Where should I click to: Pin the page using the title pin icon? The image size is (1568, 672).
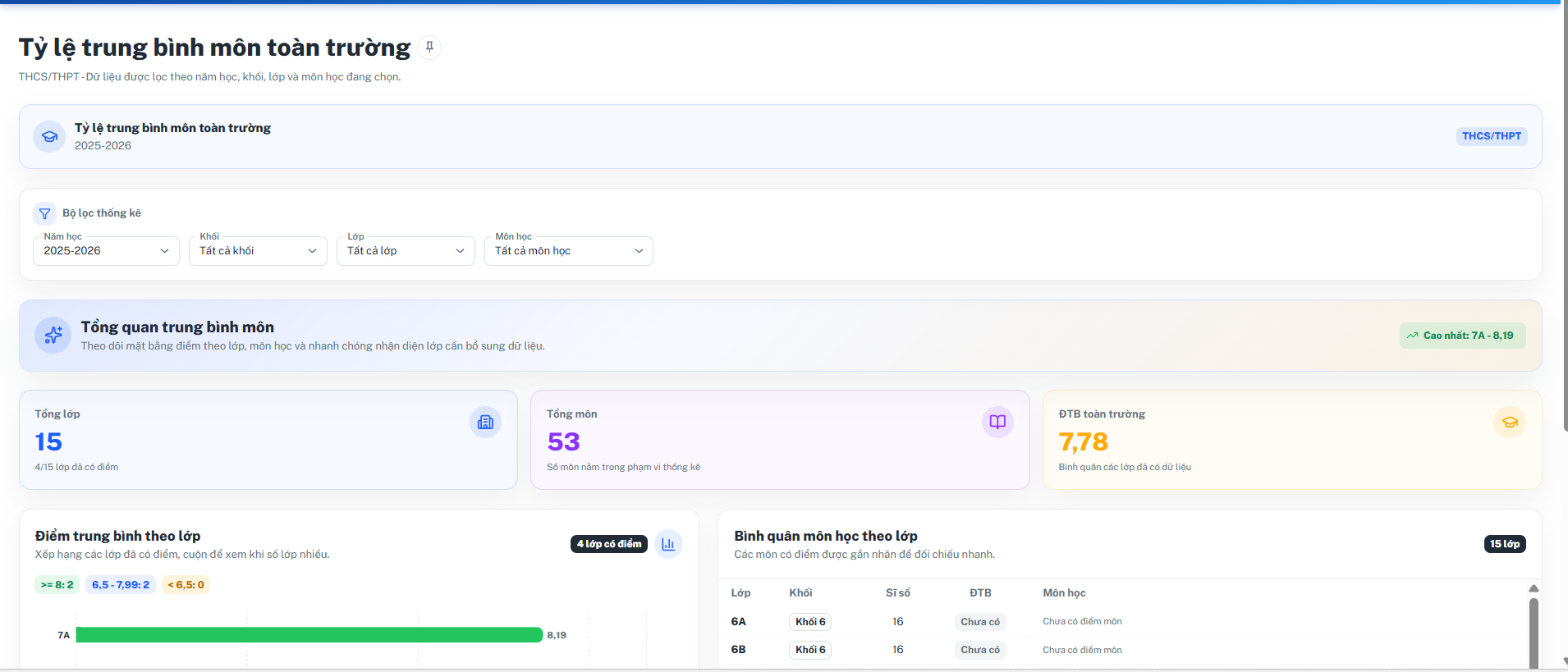click(429, 48)
